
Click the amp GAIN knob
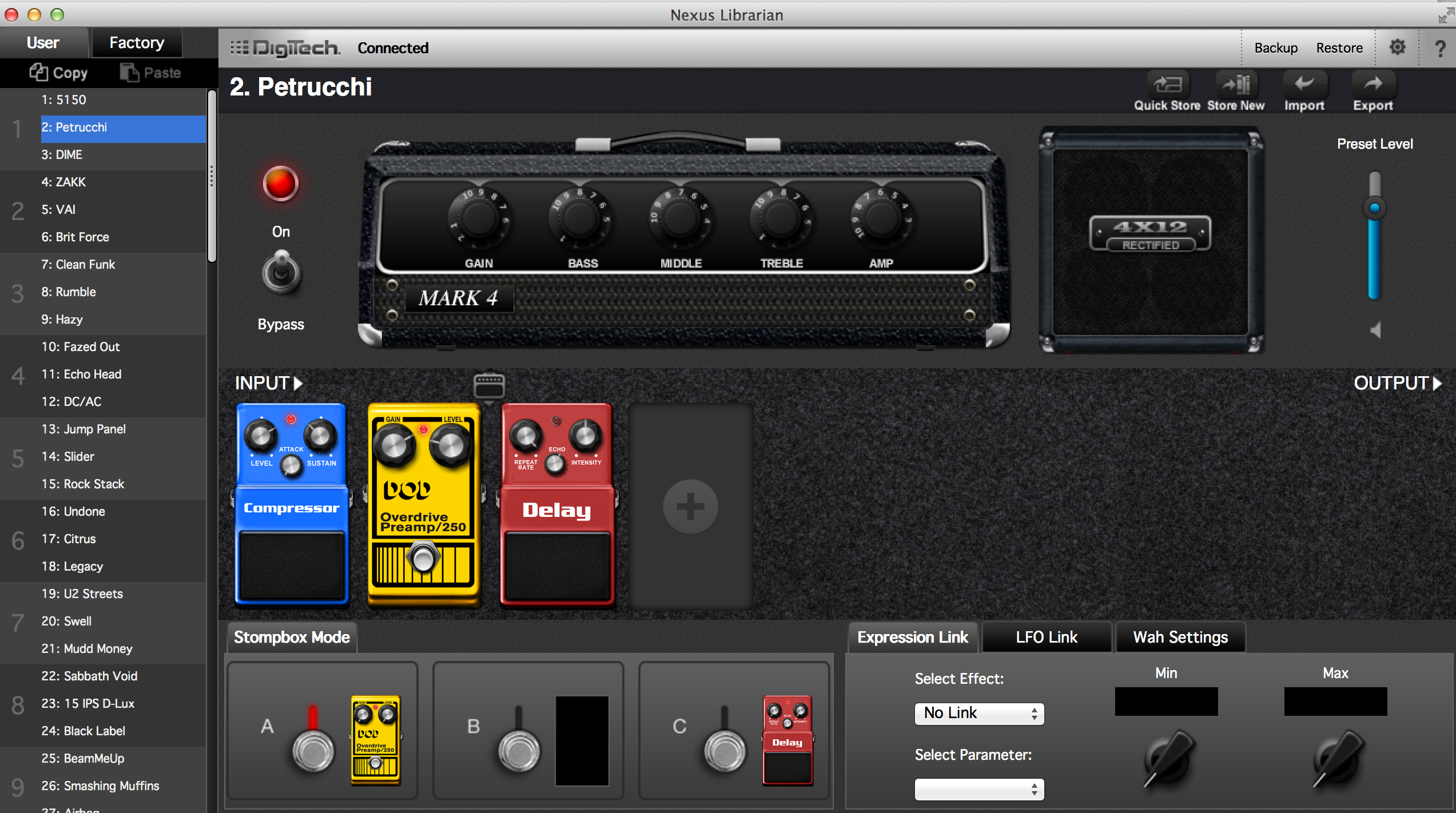(x=479, y=218)
